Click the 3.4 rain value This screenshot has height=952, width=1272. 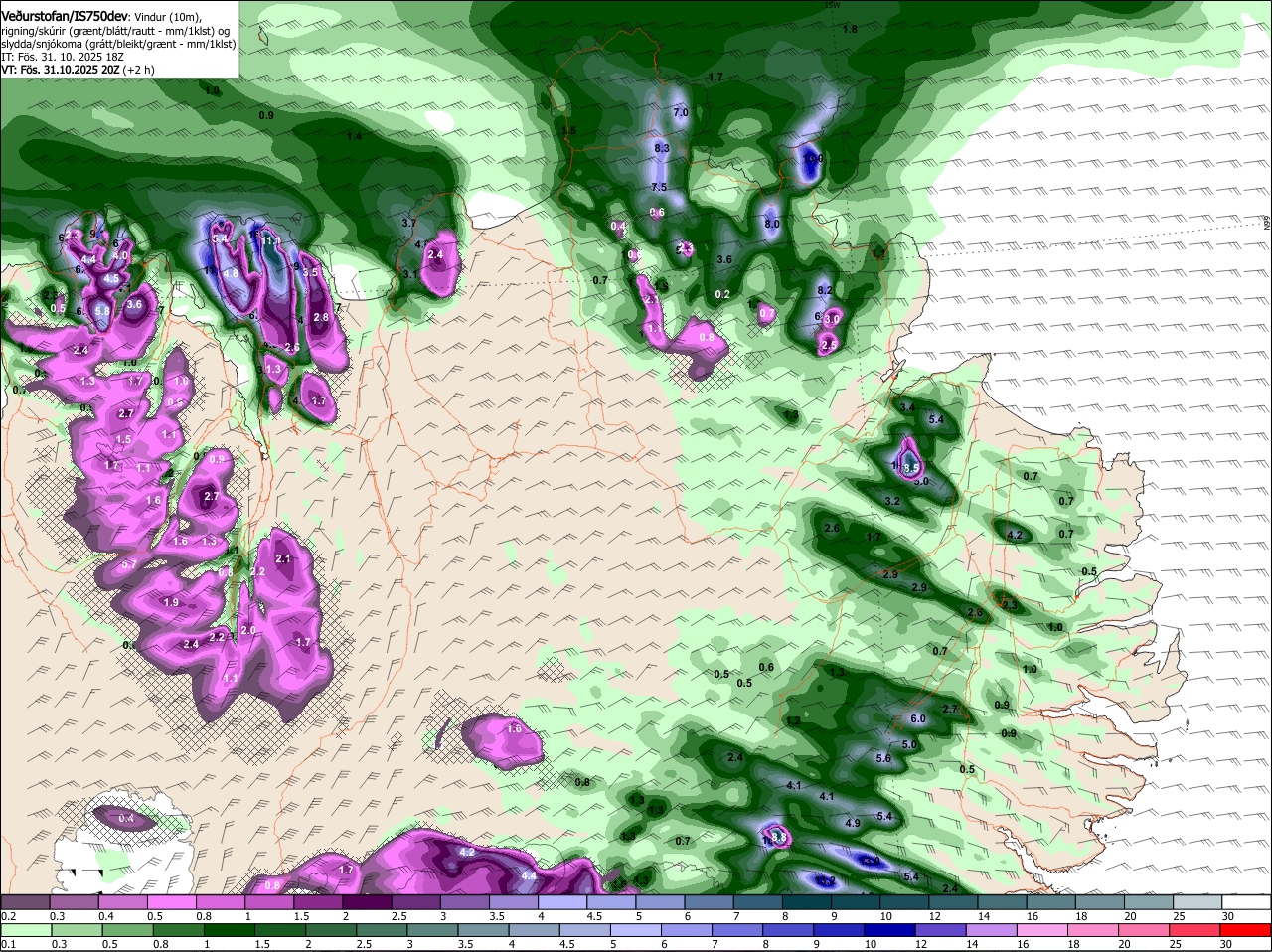[906, 407]
